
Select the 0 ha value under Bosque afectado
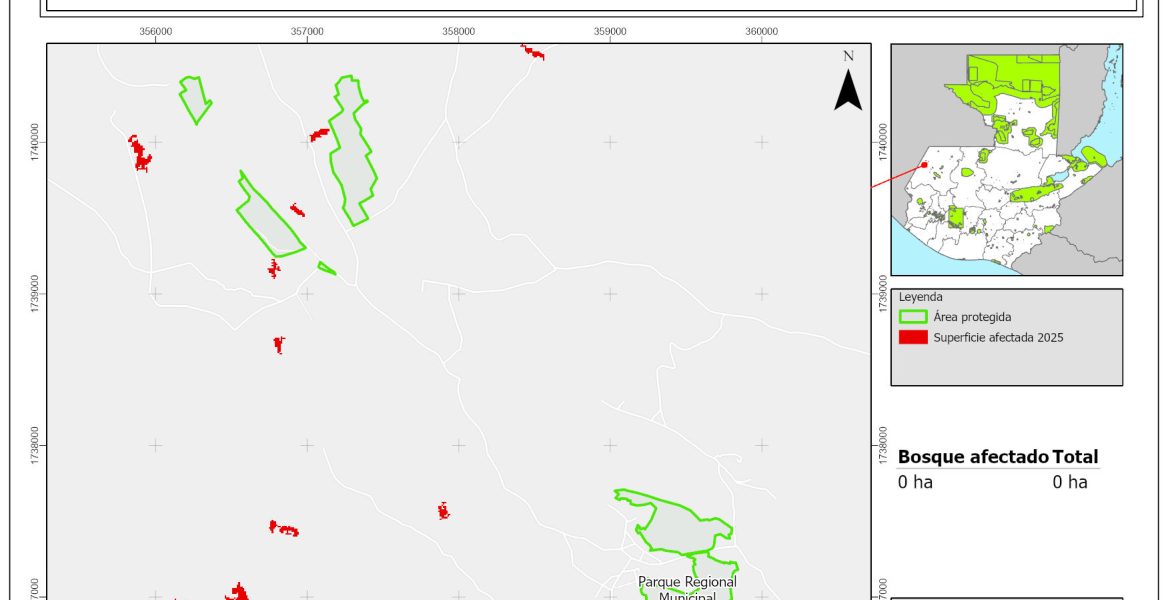[915, 482]
